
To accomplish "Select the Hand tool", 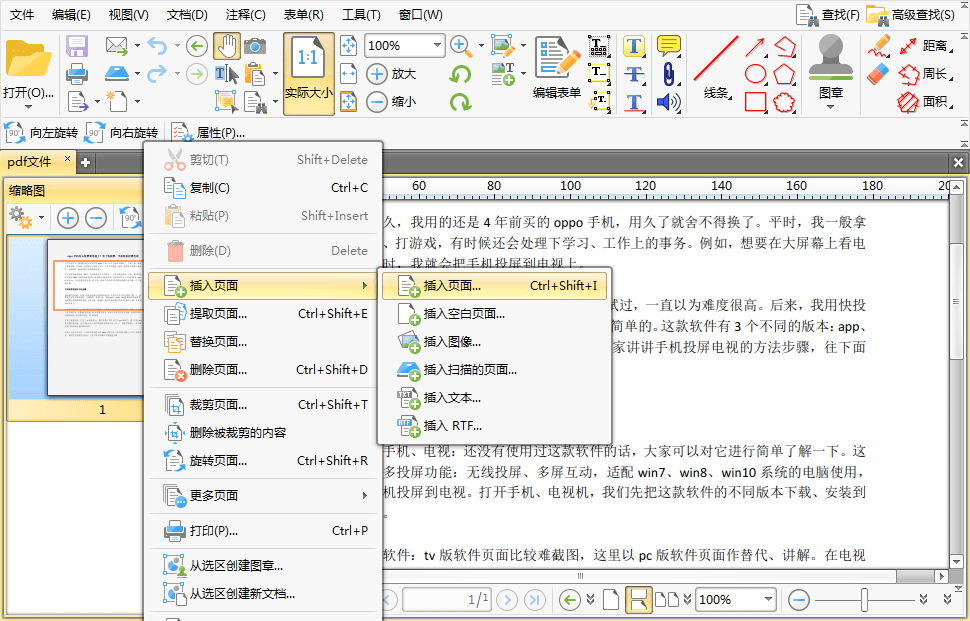I will click(x=227, y=46).
